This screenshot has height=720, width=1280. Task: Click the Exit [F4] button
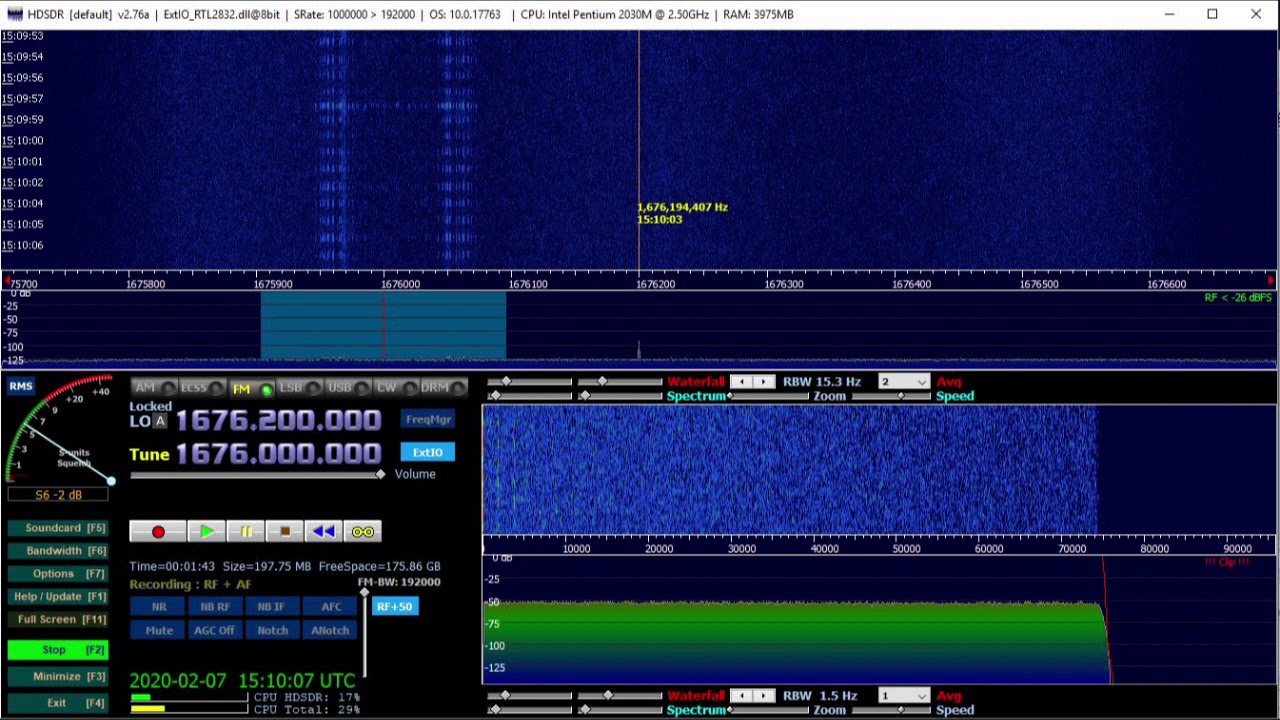(x=58, y=703)
